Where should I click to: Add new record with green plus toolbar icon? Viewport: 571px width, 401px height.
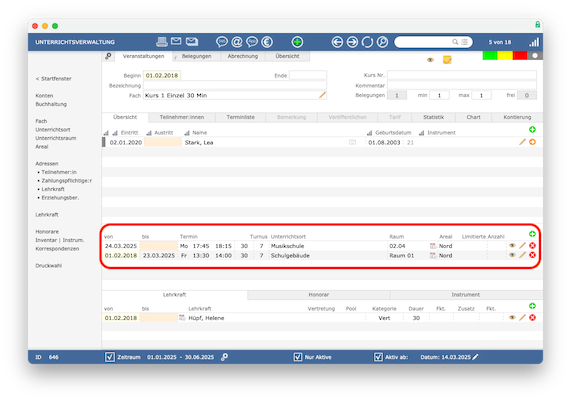[297, 42]
